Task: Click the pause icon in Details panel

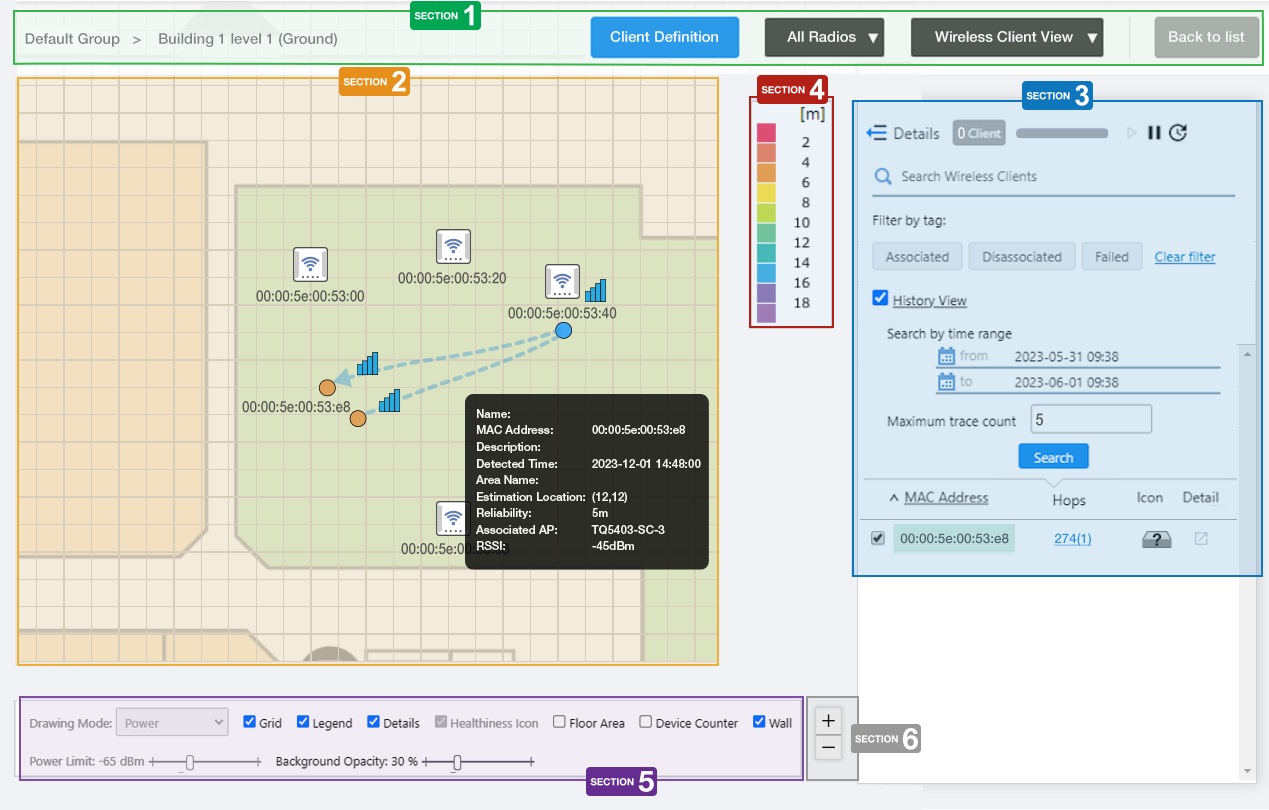Action: pos(1154,133)
